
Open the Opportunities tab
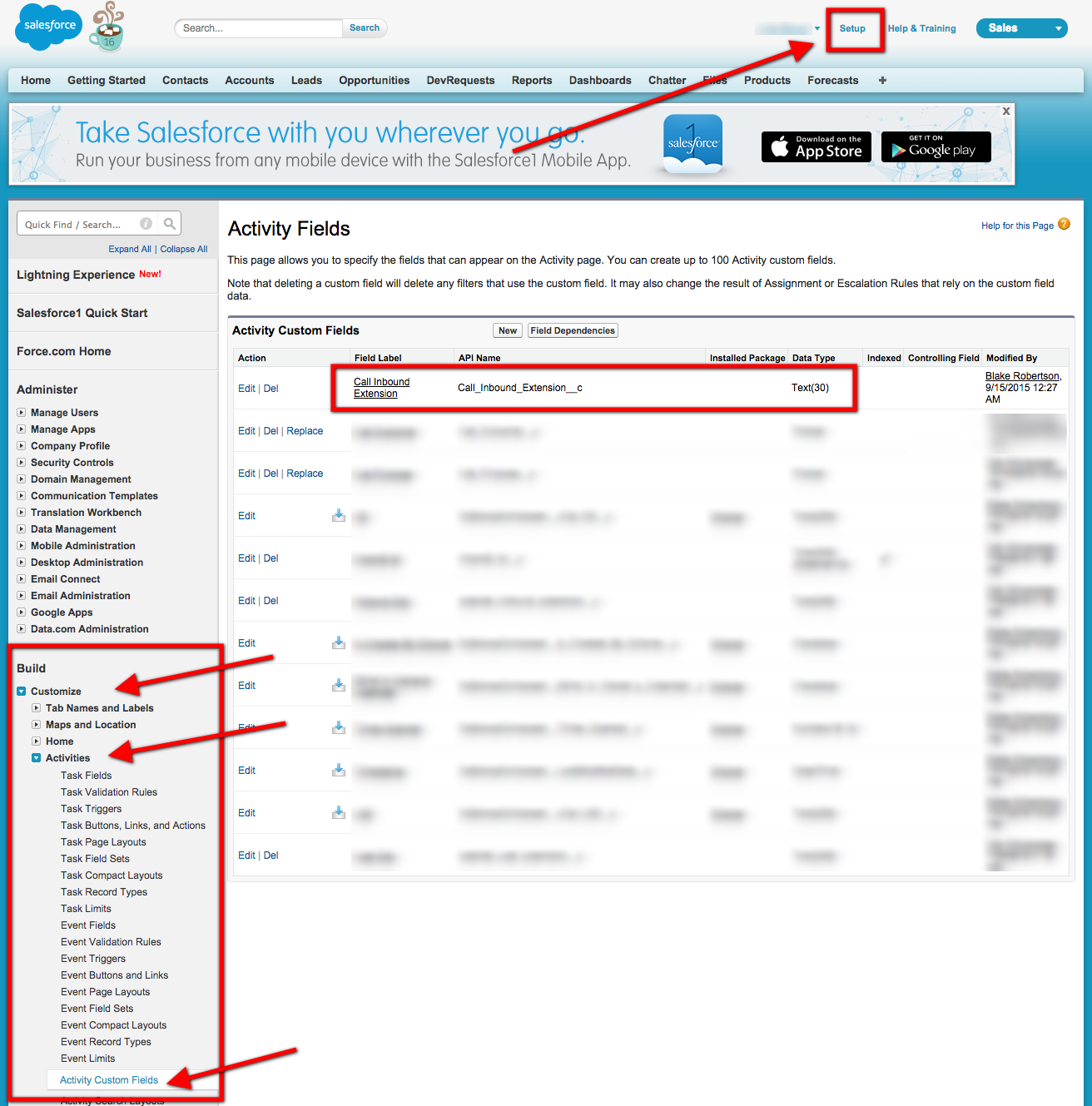tap(374, 81)
